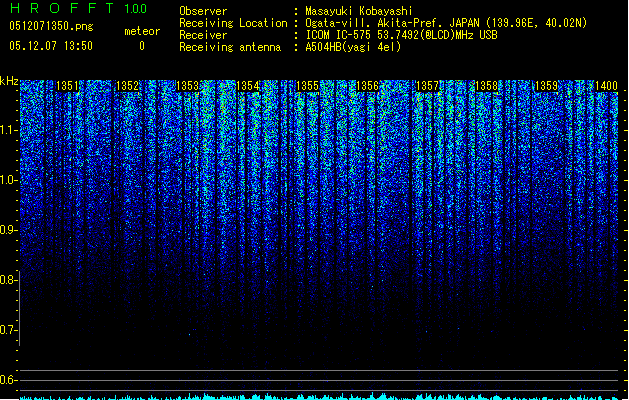
Task: Click the cyan signal level graph at bottom
Action: (x=319, y=397)
